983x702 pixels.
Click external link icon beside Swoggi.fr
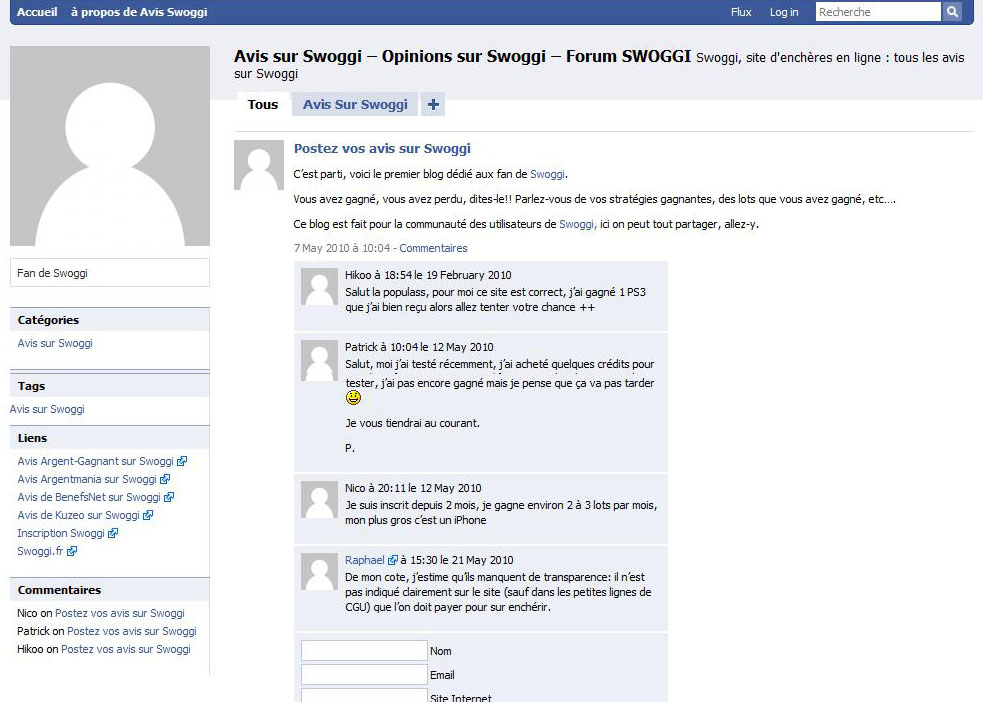click(x=72, y=552)
